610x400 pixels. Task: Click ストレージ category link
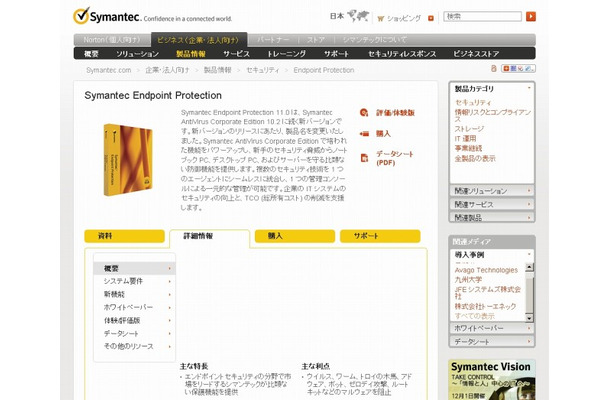tap(469, 129)
